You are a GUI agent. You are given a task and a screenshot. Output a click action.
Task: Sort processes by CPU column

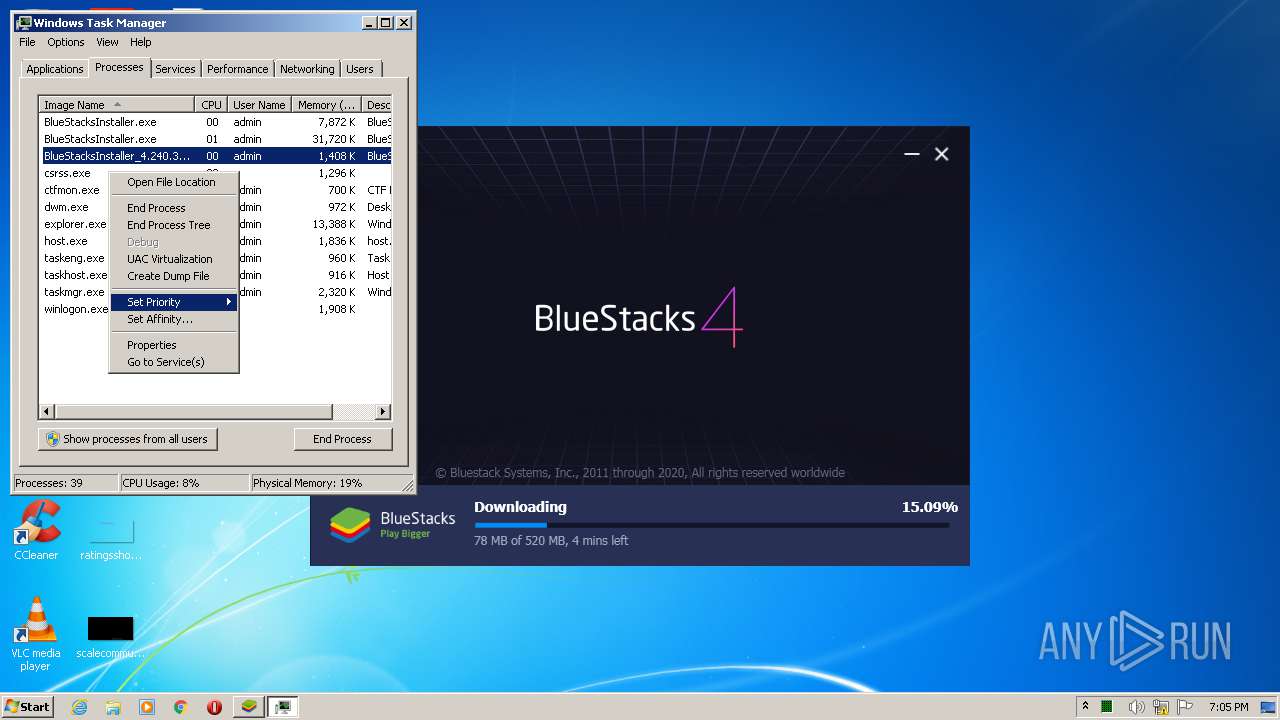point(211,105)
